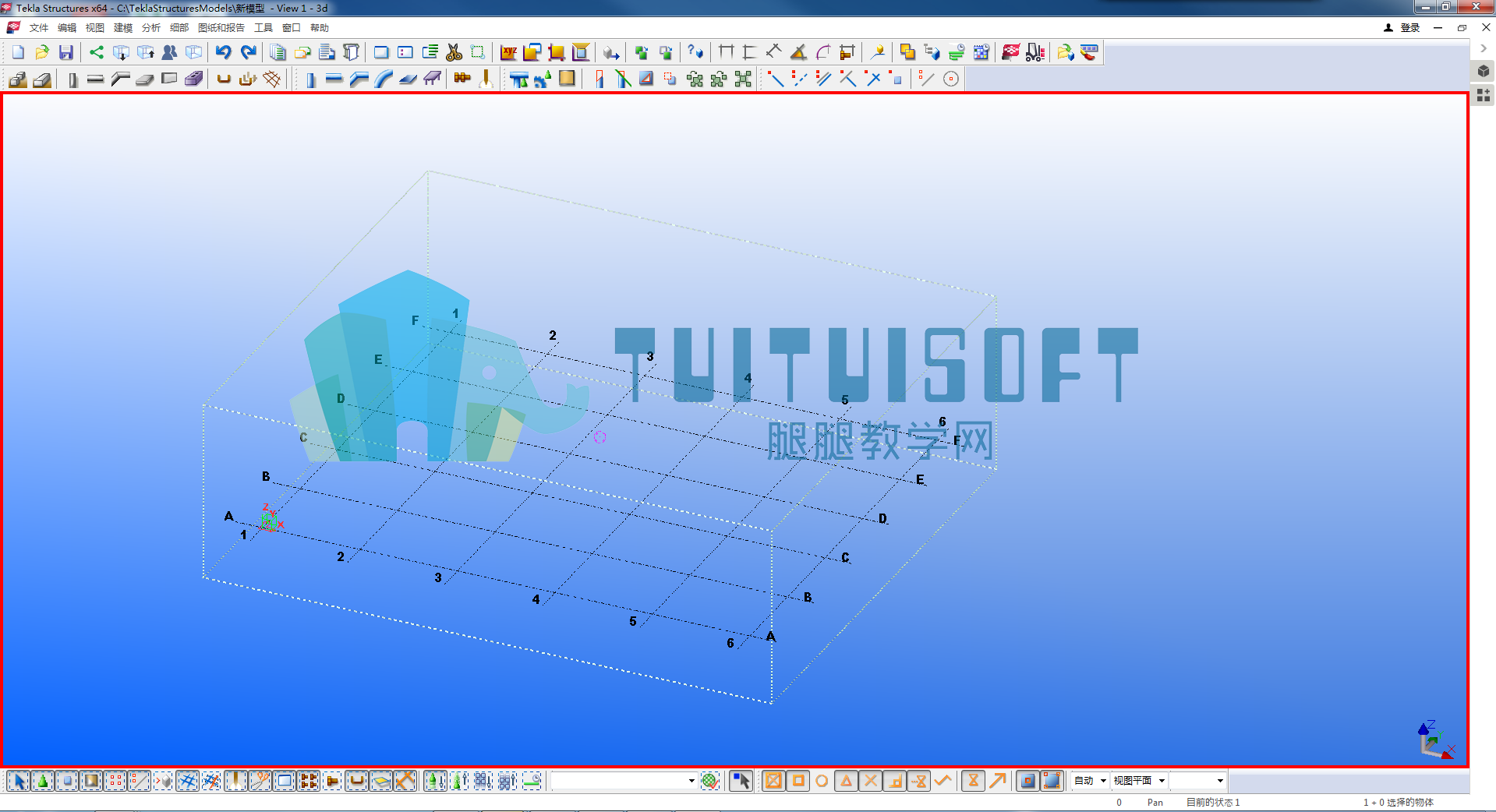Image resolution: width=1496 pixels, height=812 pixels.
Task: Toggle snap to end points
Action: coord(798,780)
